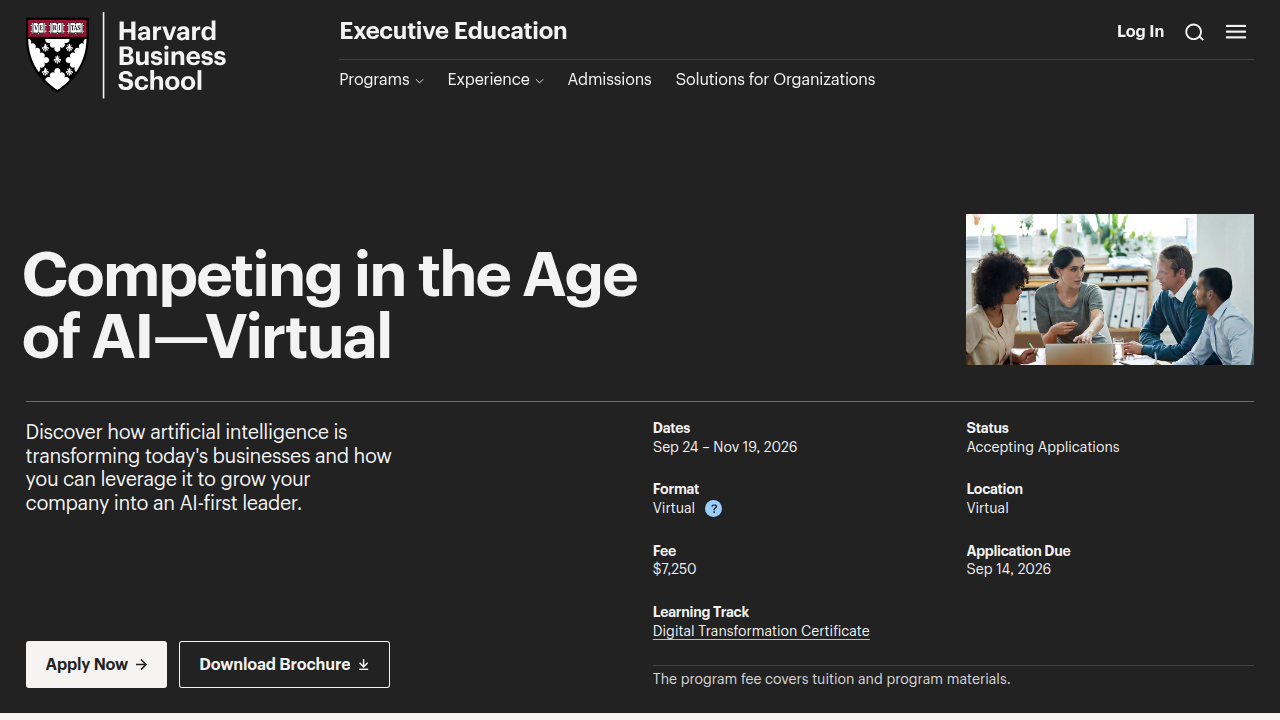
Task: Click the Harvard Business School wordmark text
Action: tap(172, 56)
